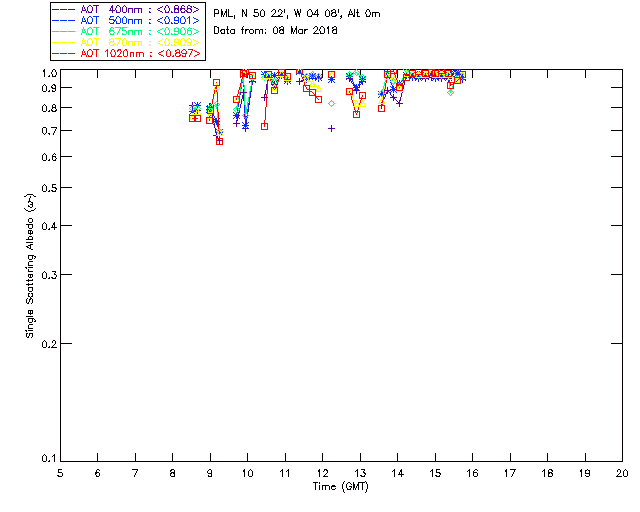Image resolution: width=640 pixels, height=512 pixels.
Task: Click the PML location title text
Action: (x=297, y=14)
